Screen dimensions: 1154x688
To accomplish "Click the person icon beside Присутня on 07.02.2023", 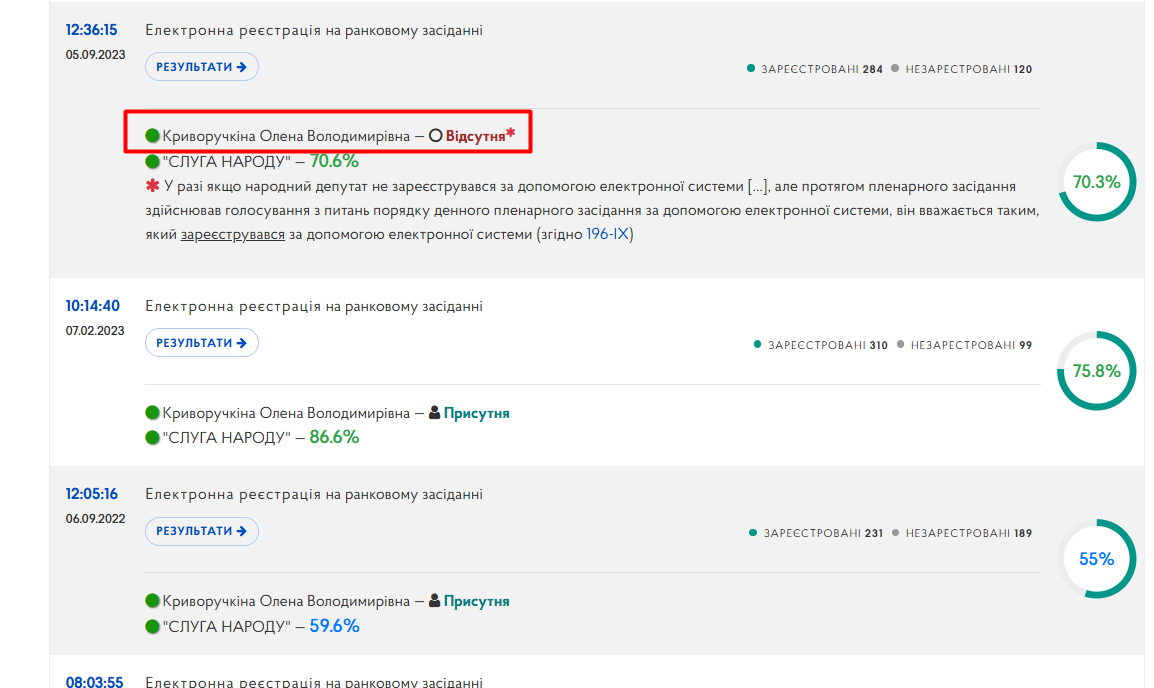I will pyautogui.click(x=434, y=413).
